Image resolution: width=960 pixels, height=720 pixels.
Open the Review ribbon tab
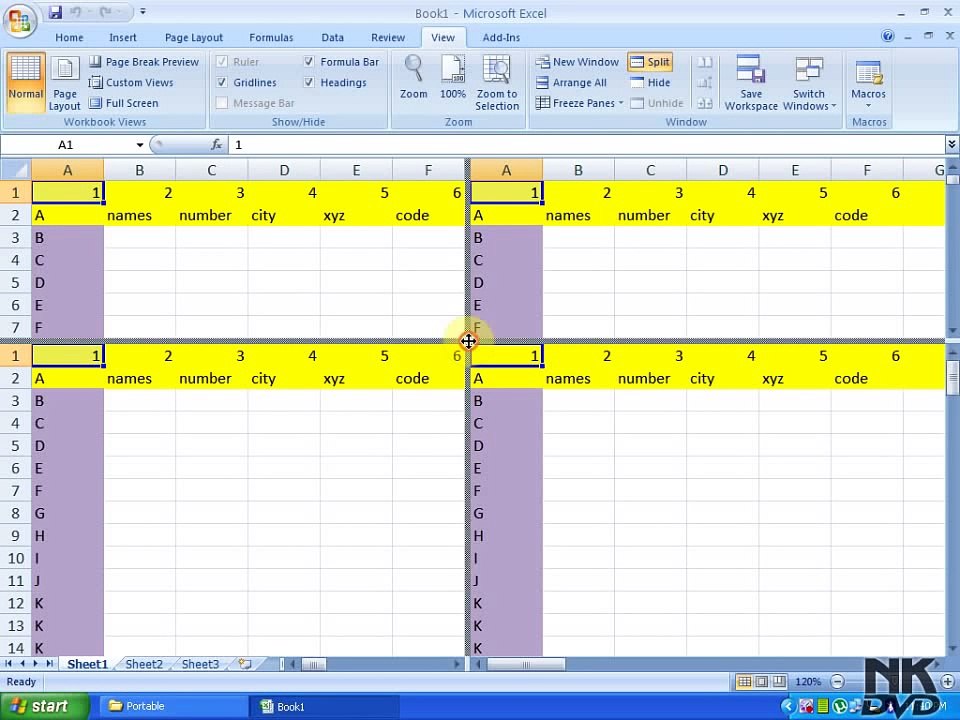coord(388,37)
